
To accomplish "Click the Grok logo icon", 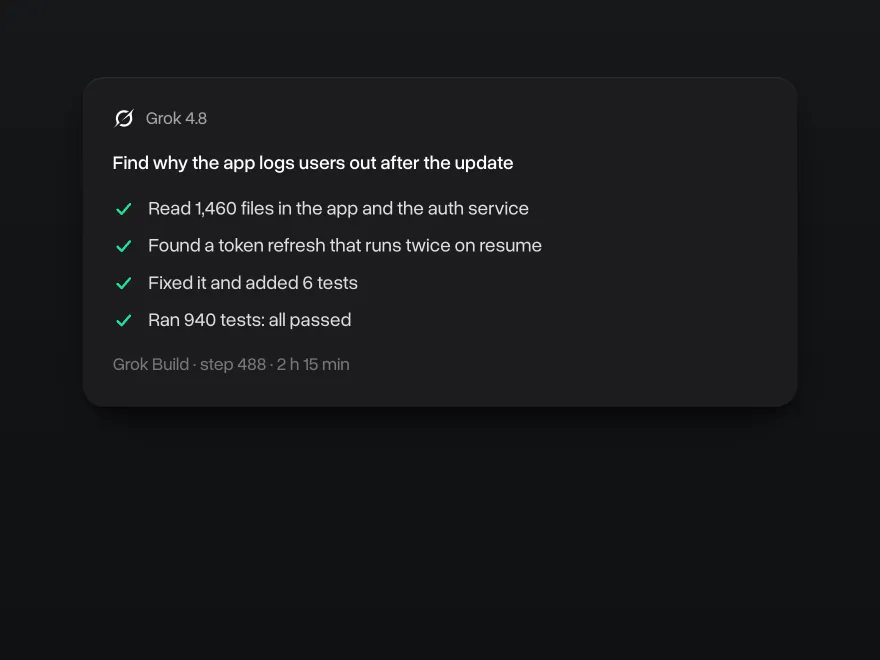I will tap(123, 118).
